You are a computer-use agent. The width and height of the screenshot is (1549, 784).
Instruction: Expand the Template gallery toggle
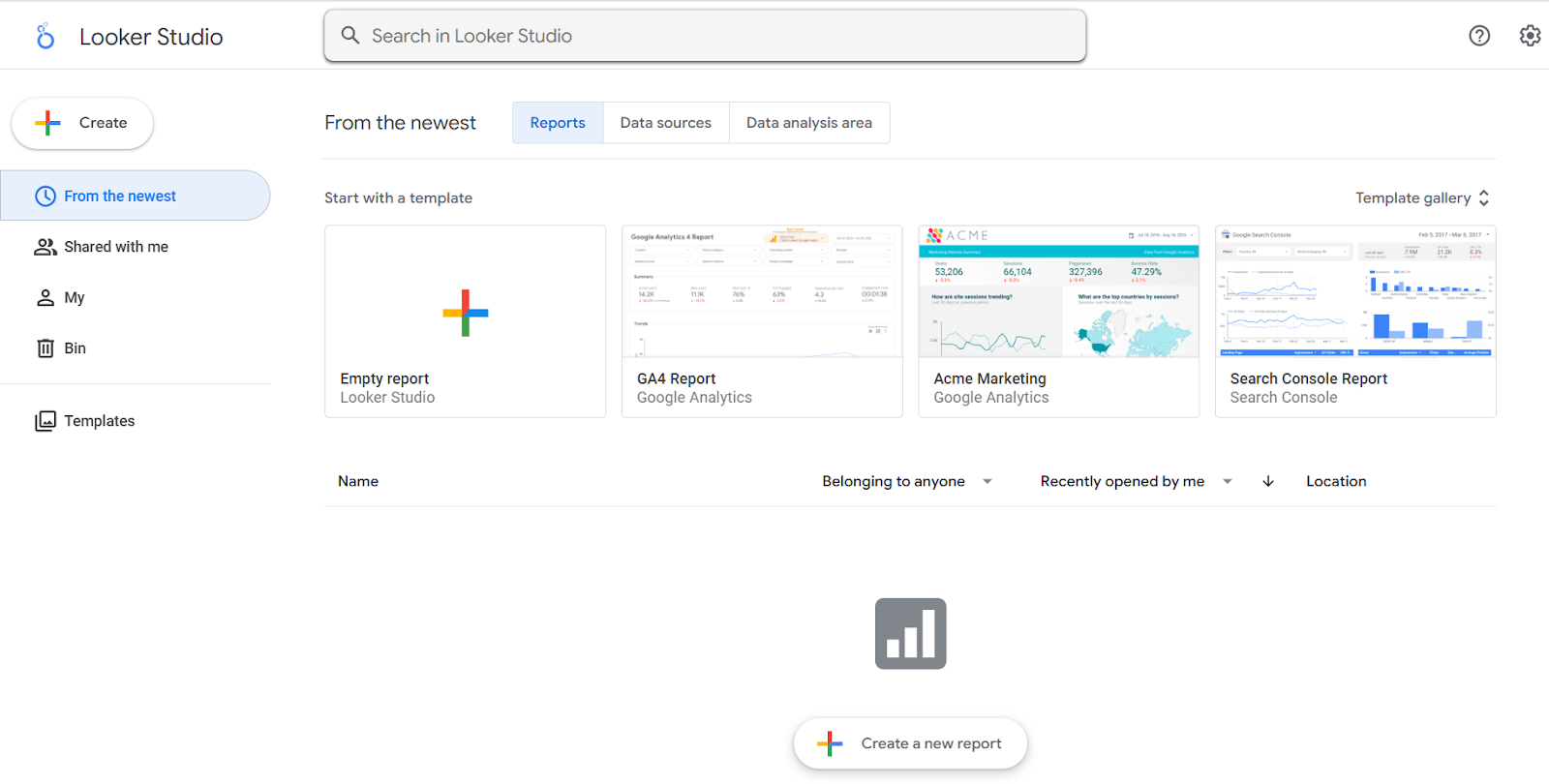1422,197
